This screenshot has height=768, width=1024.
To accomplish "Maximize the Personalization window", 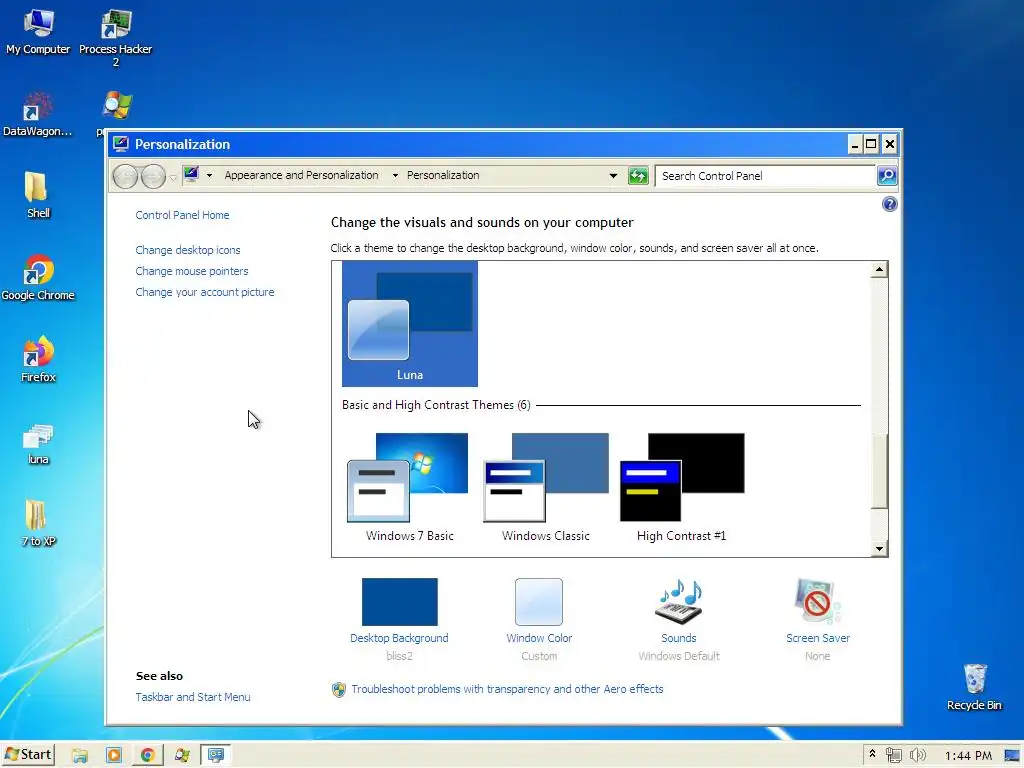I will (871, 144).
